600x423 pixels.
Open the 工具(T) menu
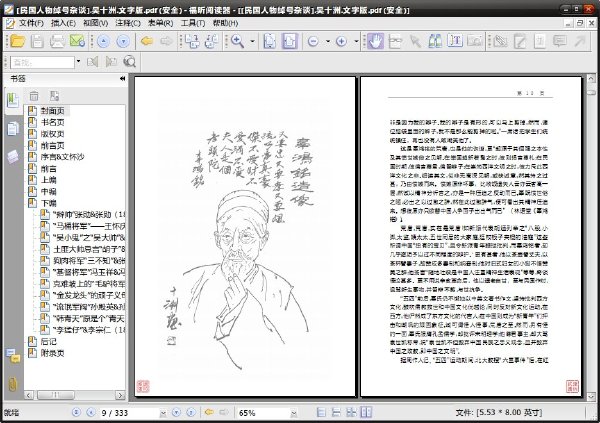point(193,23)
